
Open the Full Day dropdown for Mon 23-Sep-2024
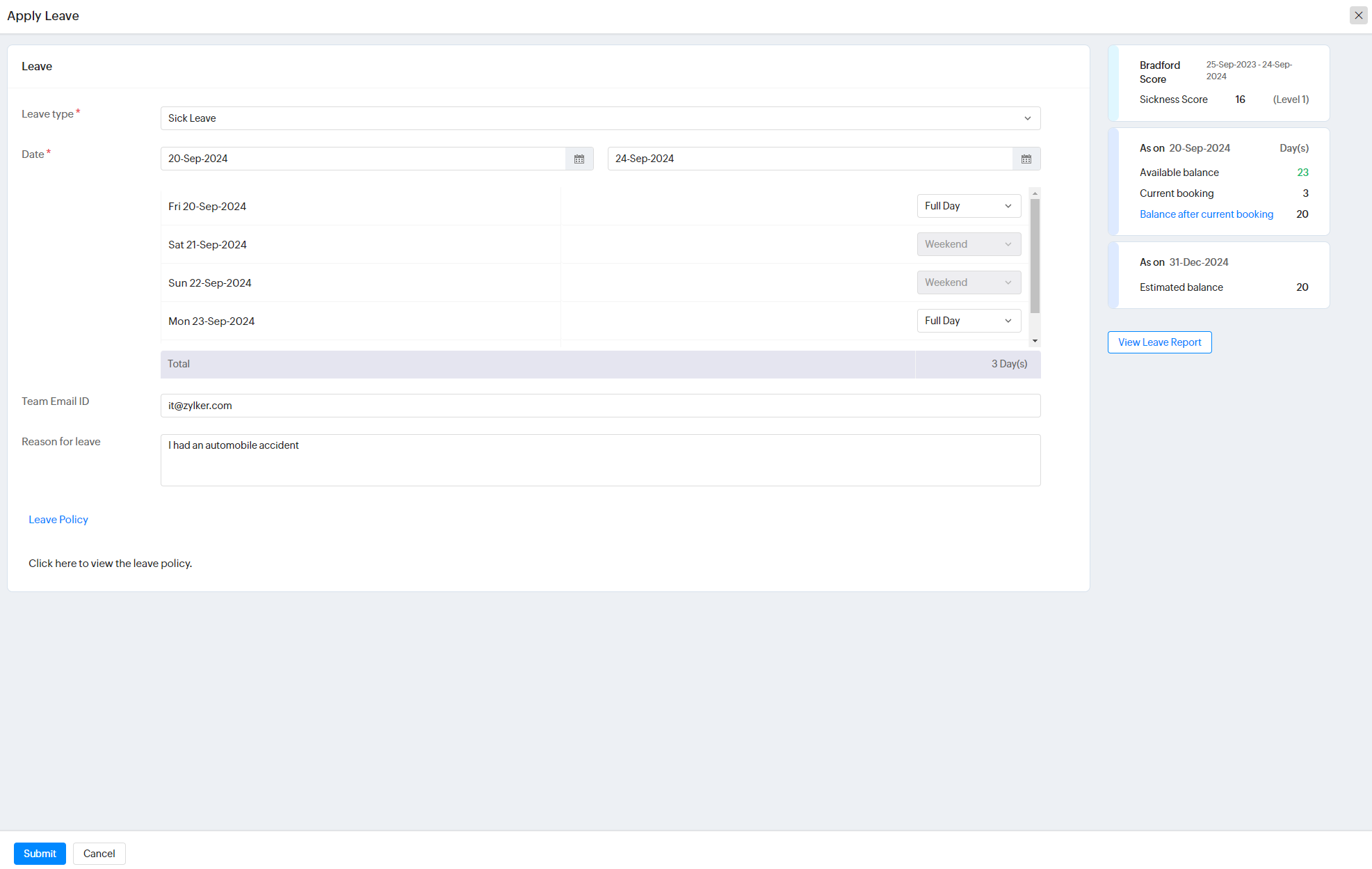click(x=968, y=321)
